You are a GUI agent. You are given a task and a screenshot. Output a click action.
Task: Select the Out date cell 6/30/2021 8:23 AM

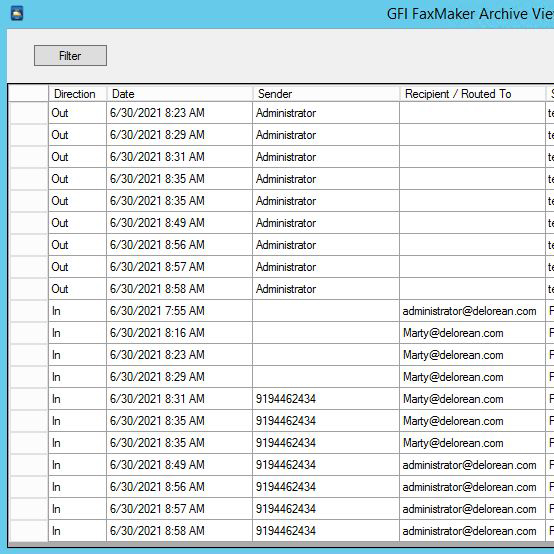pos(179,113)
